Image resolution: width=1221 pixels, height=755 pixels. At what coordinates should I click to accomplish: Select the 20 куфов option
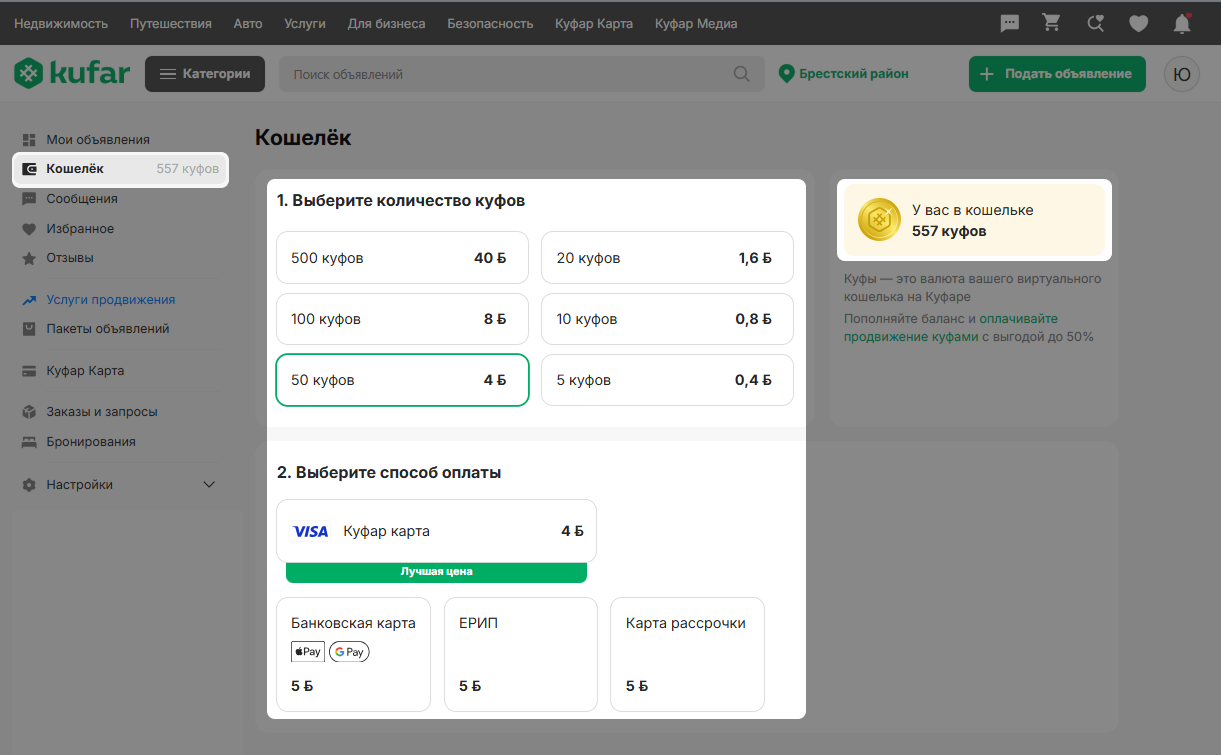click(x=667, y=258)
